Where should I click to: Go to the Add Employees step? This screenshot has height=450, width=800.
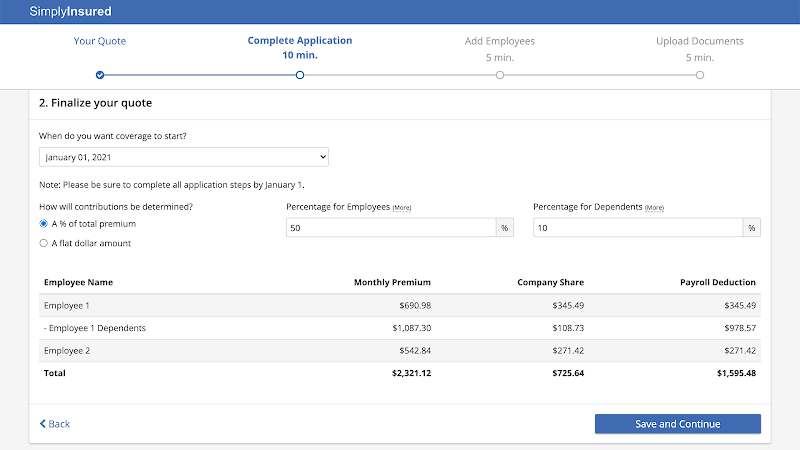pyautogui.click(x=500, y=41)
